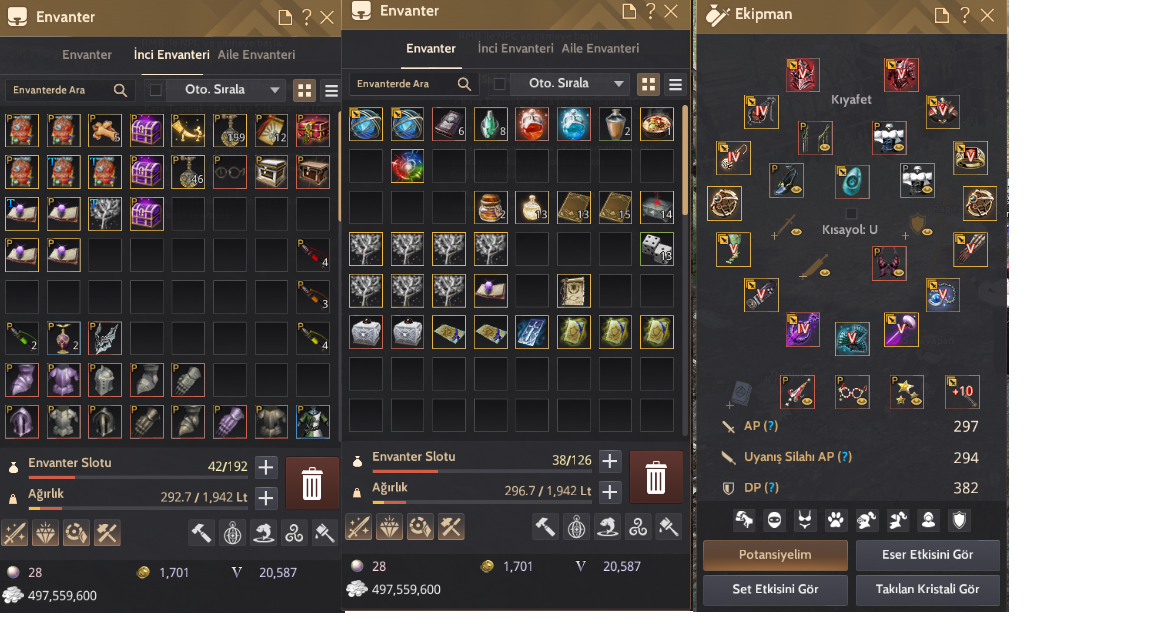
Task: Switch middle inventory to list view
Action: pos(676,84)
